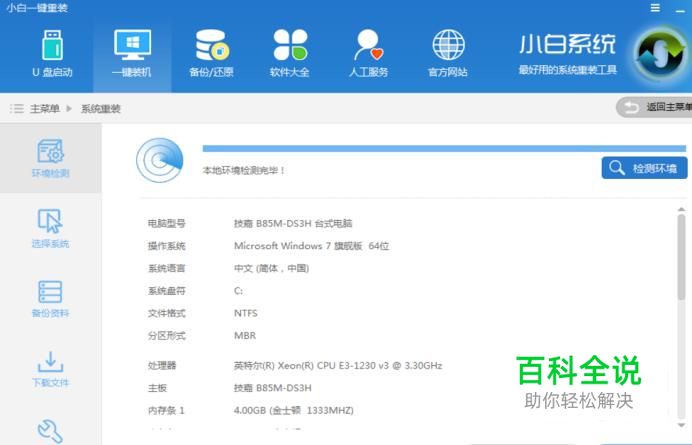Image resolution: width=692 pixels, height=445 pixels.
Task: Open 人工服务 support
Action: 369,53
